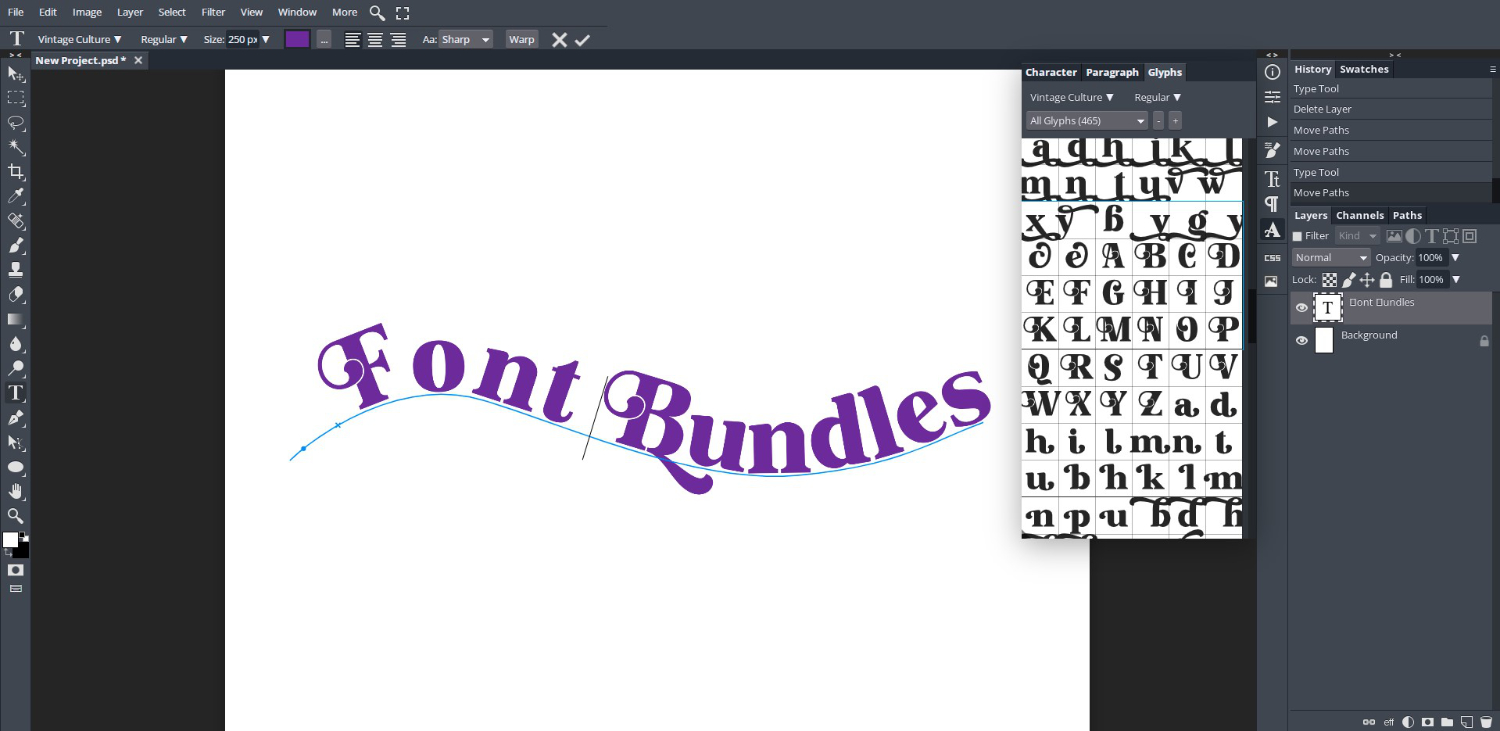The width and height of the screenshot is (1500, 731).
Task: Open font size dropdown arrow
Action: 265,39
